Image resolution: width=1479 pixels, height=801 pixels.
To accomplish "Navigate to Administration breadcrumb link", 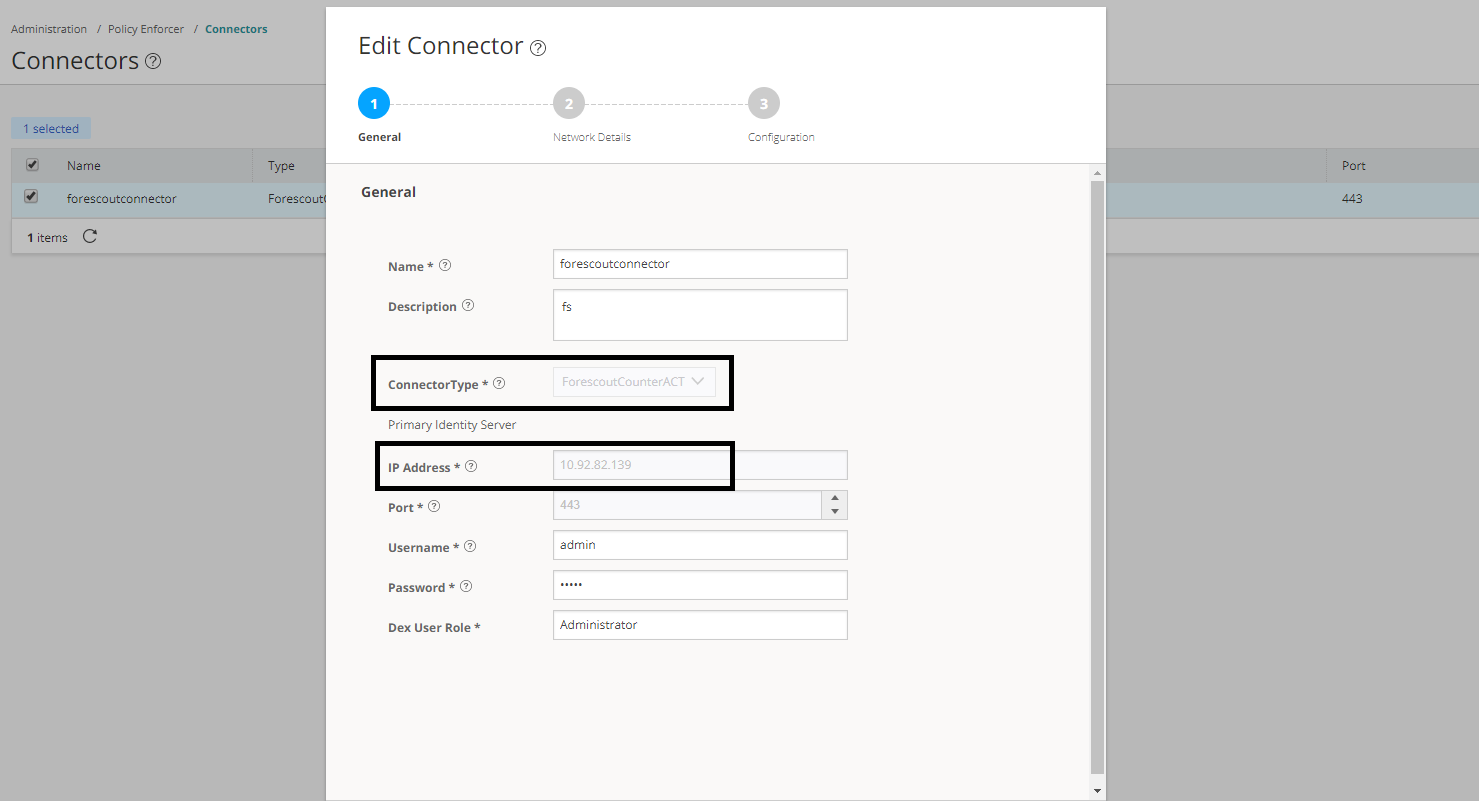I will pyautogui.click(x=48, y=28).
